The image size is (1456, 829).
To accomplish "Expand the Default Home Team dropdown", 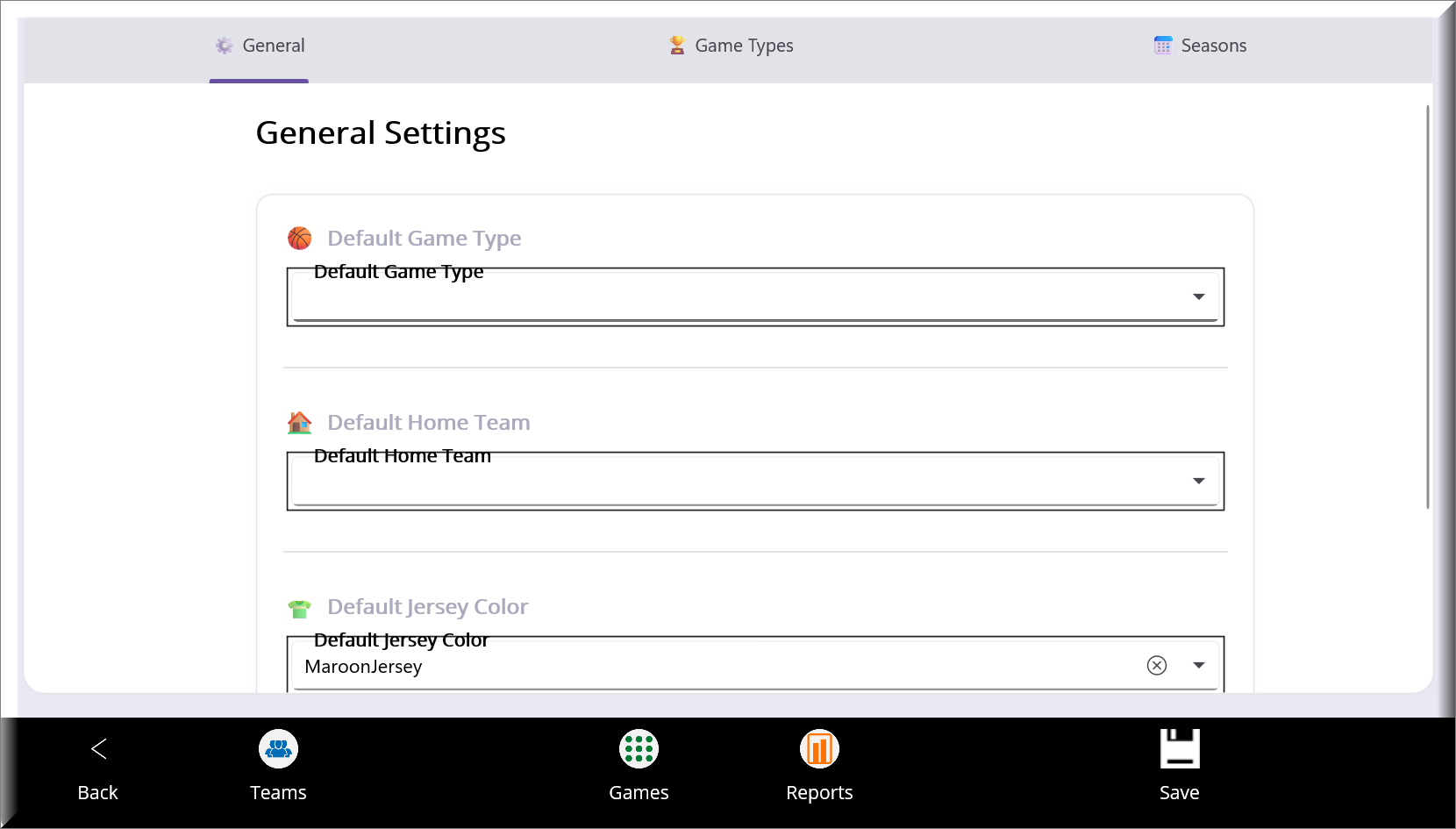I will (1198, 482).
